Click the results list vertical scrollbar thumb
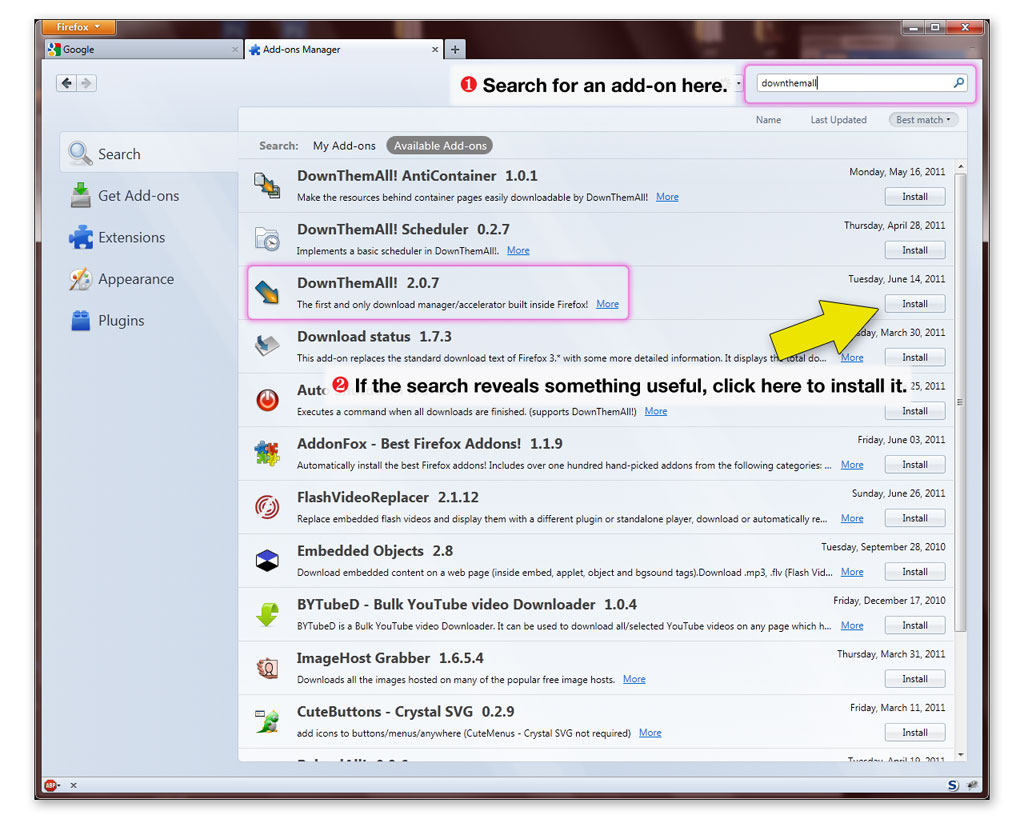1024x819 pixels. pos(960,402)
